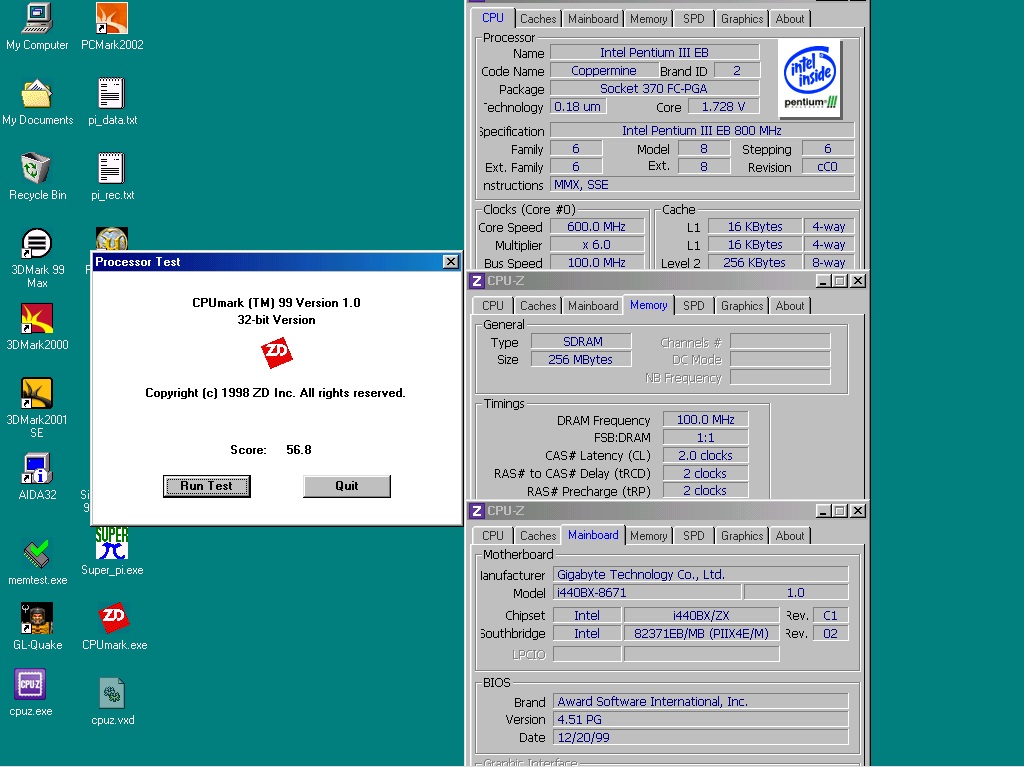Switch to the SPD tab in the memory-timings CPU-Z window

point(694,306)
